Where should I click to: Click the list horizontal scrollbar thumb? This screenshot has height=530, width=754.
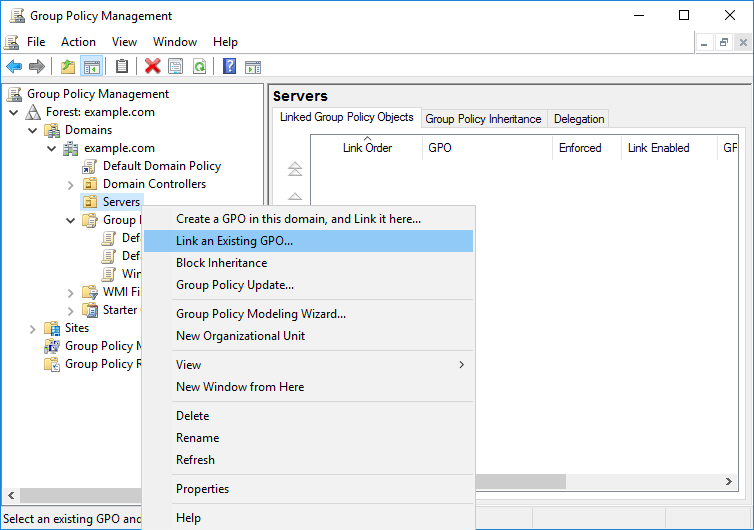(x=520, y=481)
